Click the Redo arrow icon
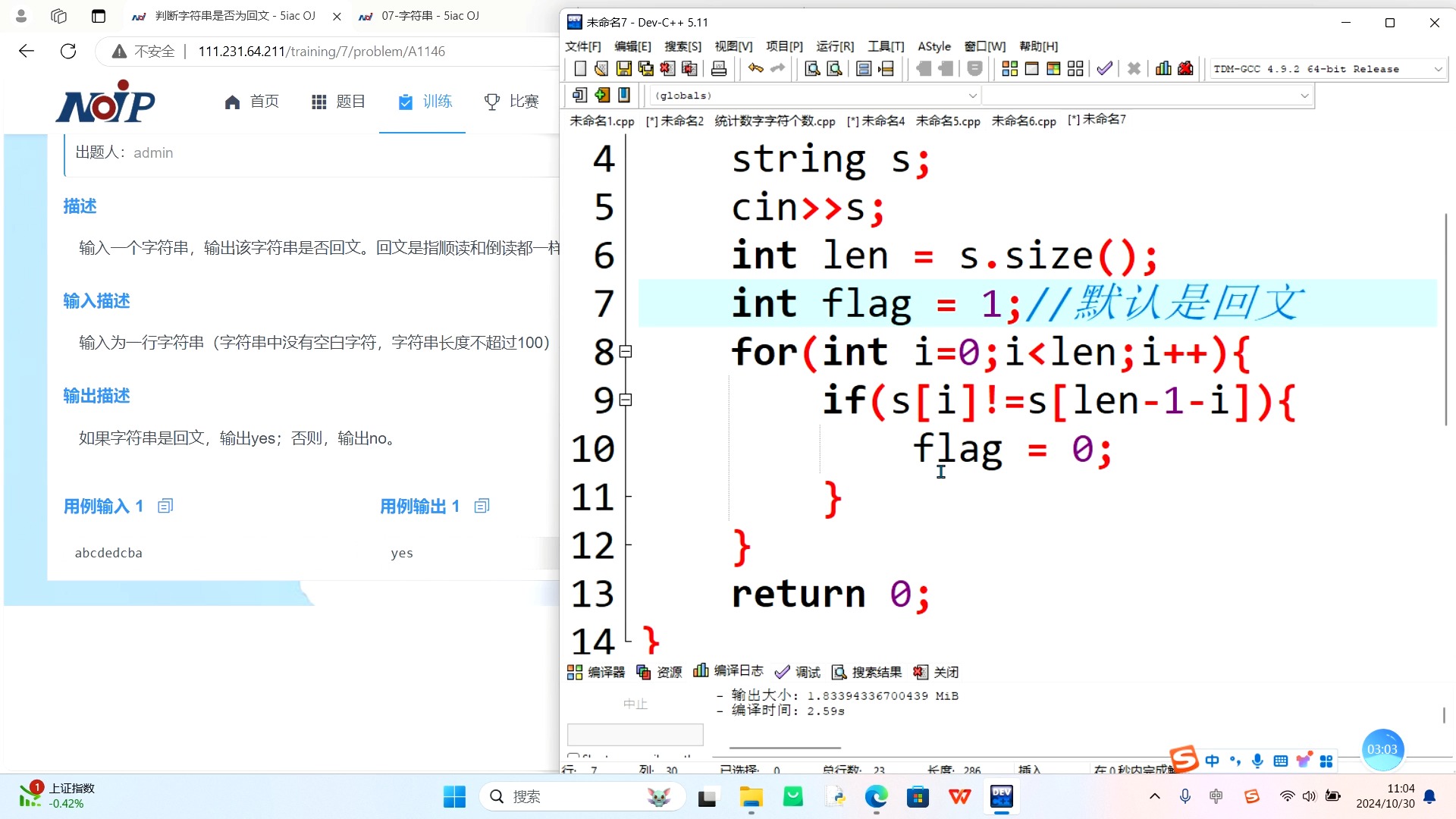The width and height of the screenshot is (1456, 819). (777, 69)
